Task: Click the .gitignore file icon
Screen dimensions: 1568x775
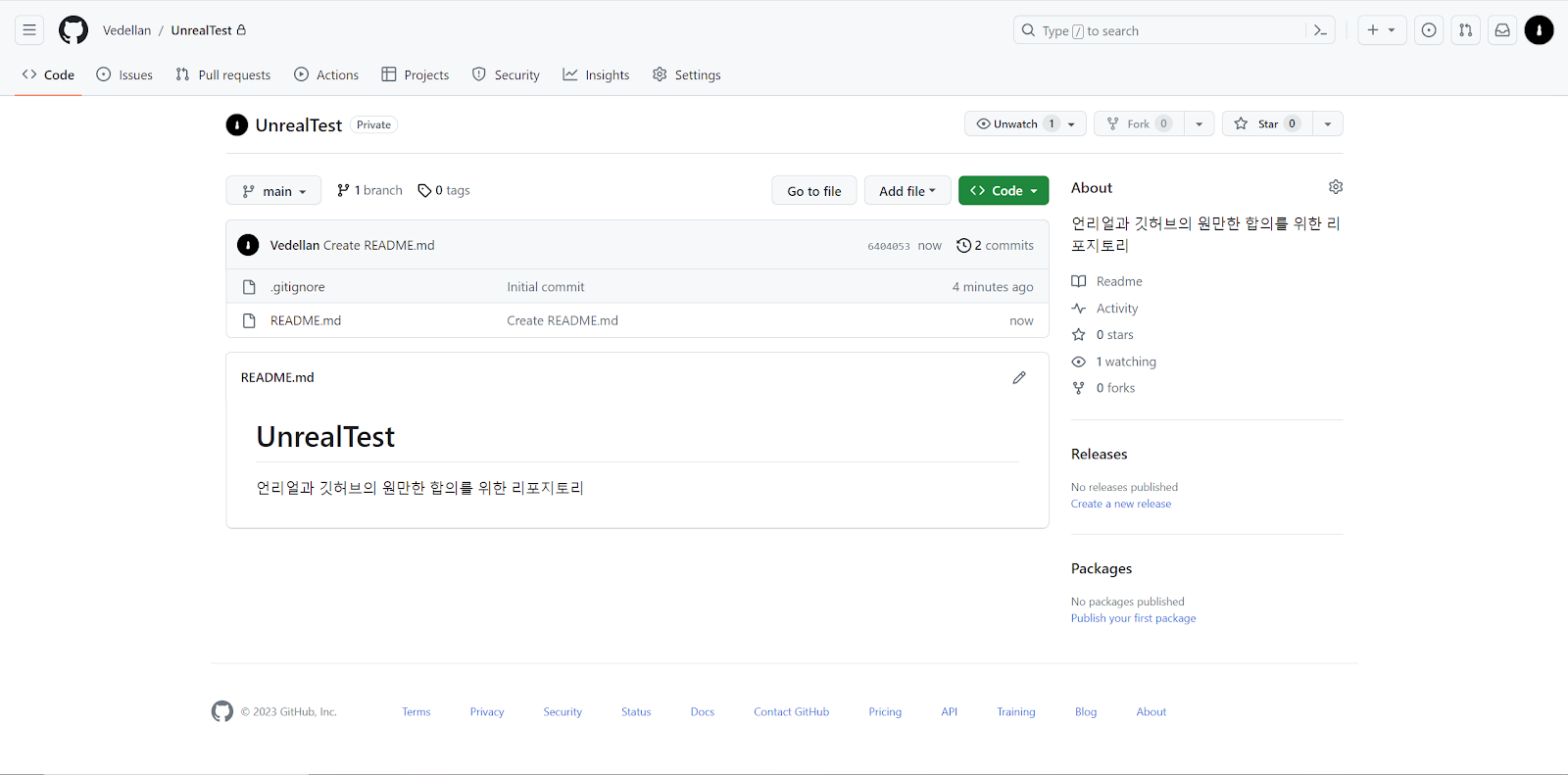Action: (x=249, y=287)
